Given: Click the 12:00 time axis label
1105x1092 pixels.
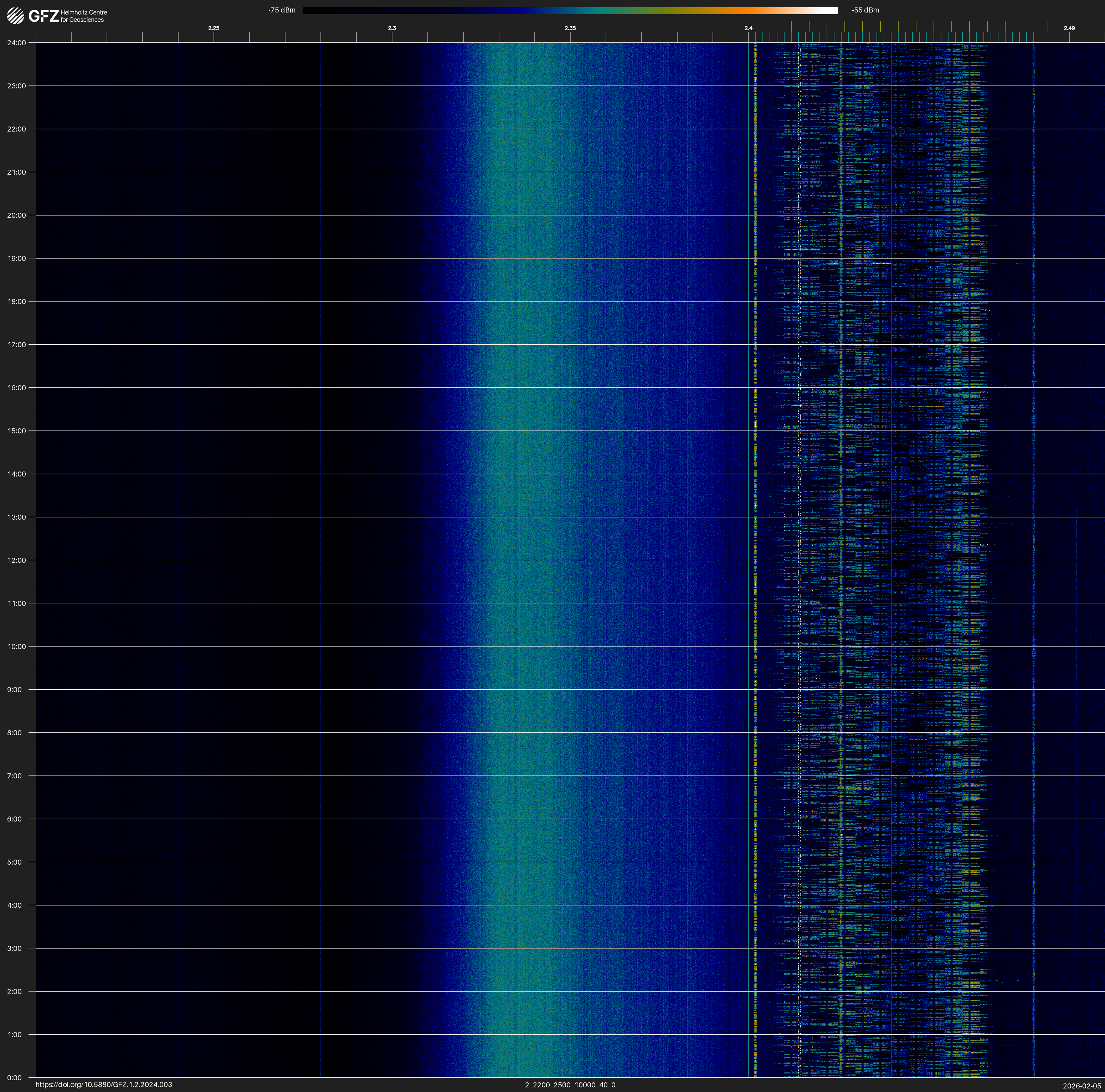Looking at the screenshot, I should pos(17,560).
